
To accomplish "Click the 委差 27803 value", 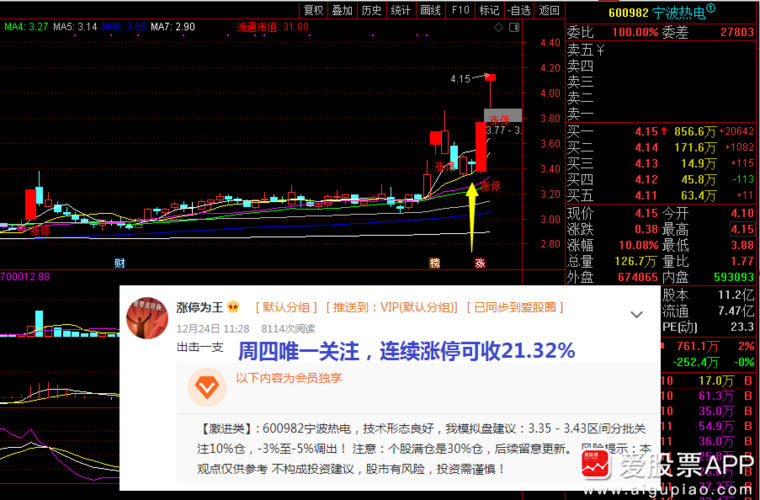I will pos(737,32).
